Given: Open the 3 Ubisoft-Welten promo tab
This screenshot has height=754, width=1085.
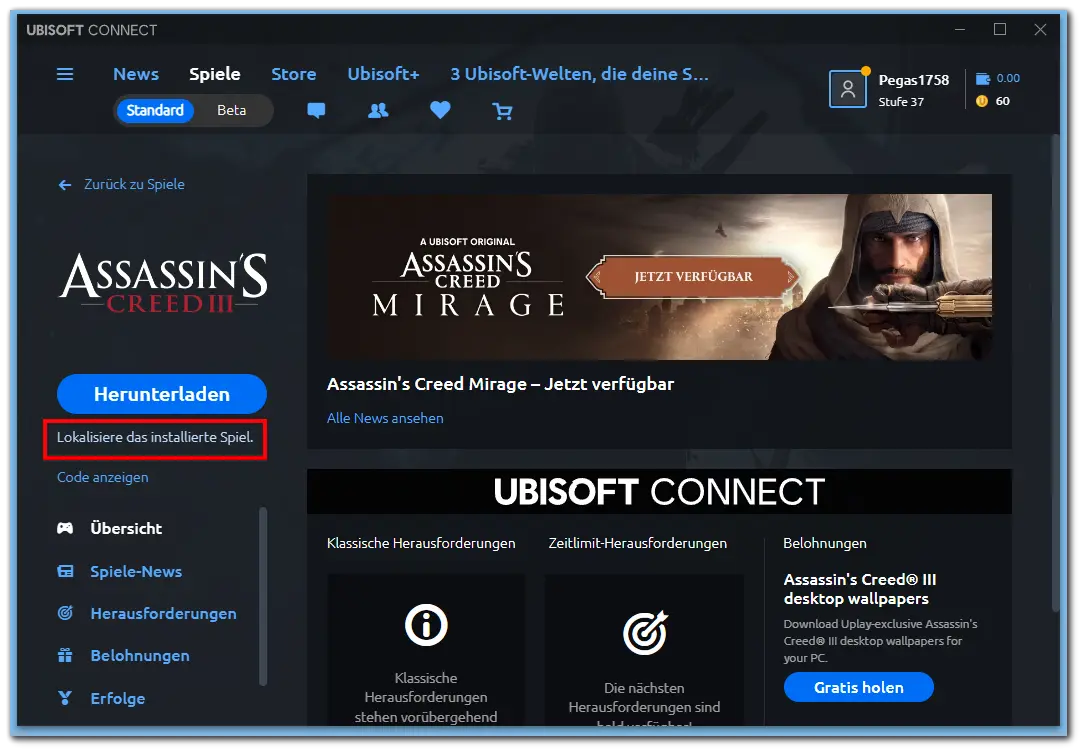Looking at the screenshot, I should click(580, 74).
